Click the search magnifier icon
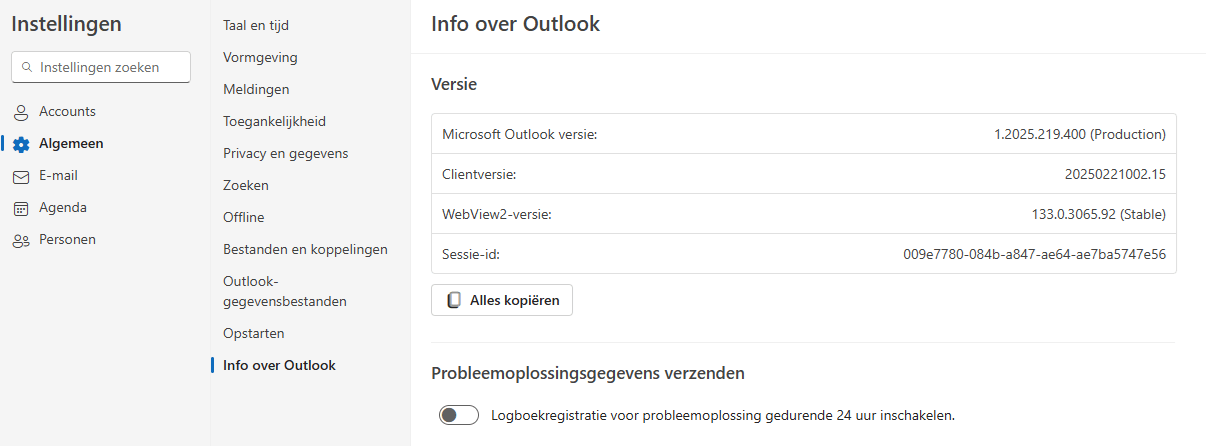The height and width of the screenshot is (447, 1207). tap(27, 67)
